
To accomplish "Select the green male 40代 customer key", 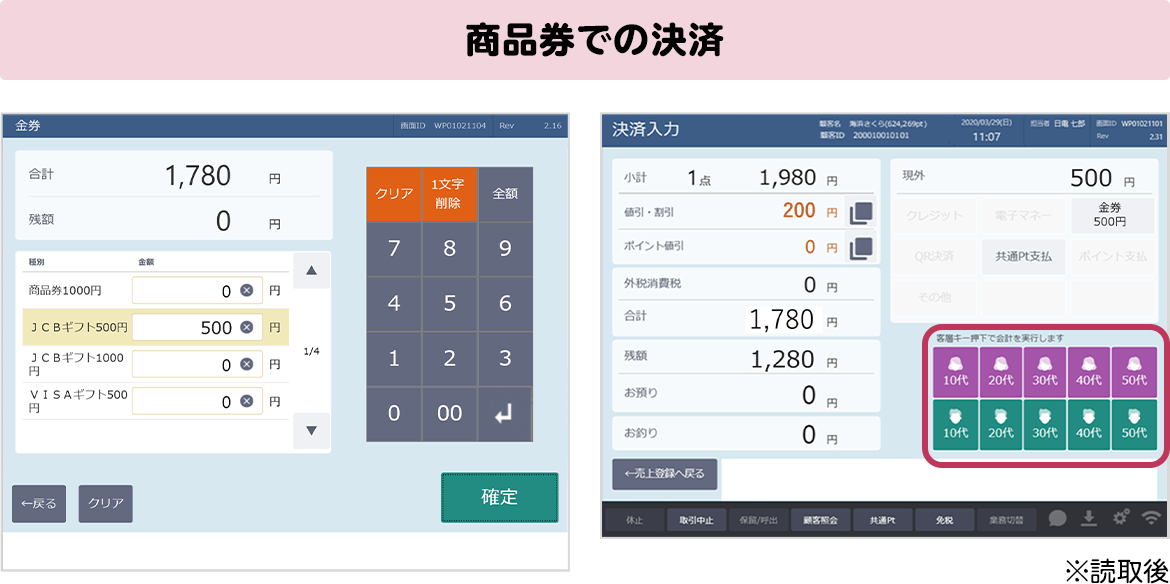I will tap(1089, 424).
